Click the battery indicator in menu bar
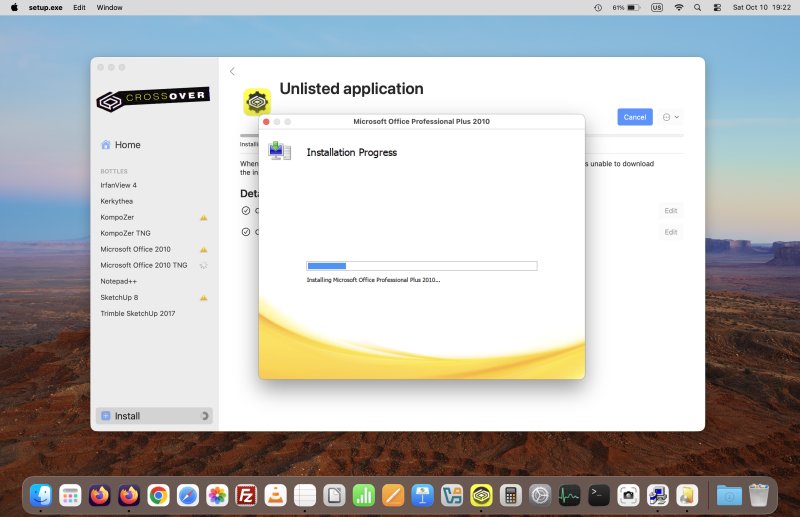Viewport: 800px width, 517px height. pyautogui.click(x=626, y=8)
